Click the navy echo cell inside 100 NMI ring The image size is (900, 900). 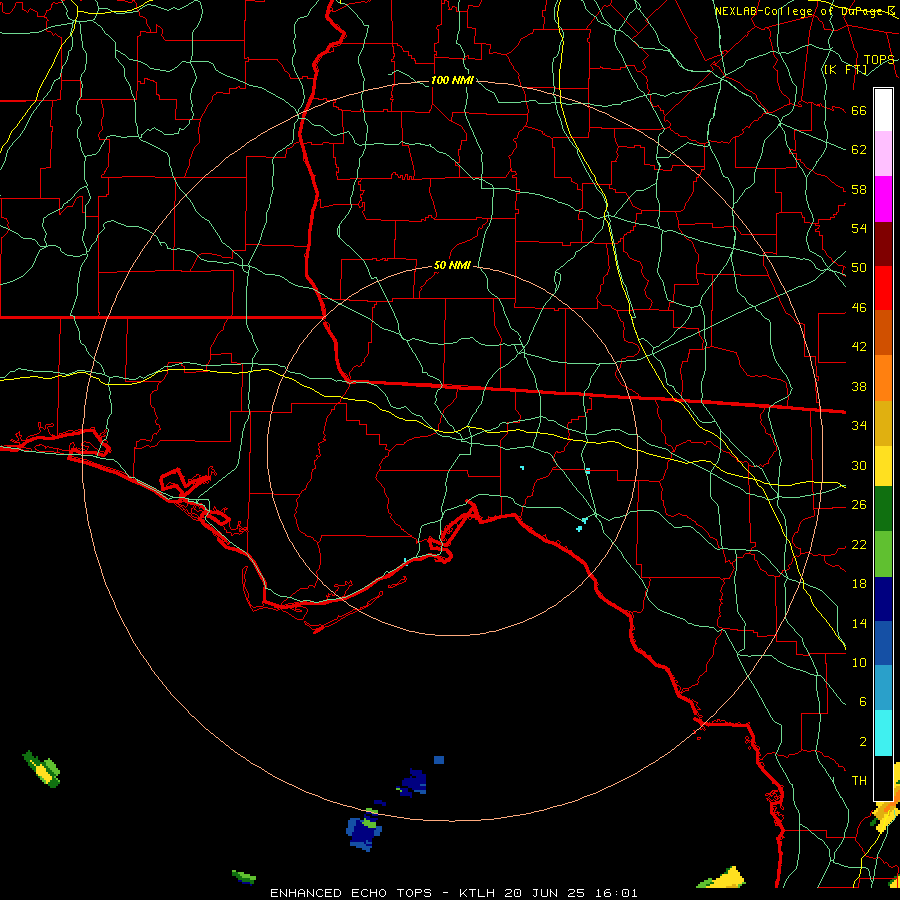[413, 783]
